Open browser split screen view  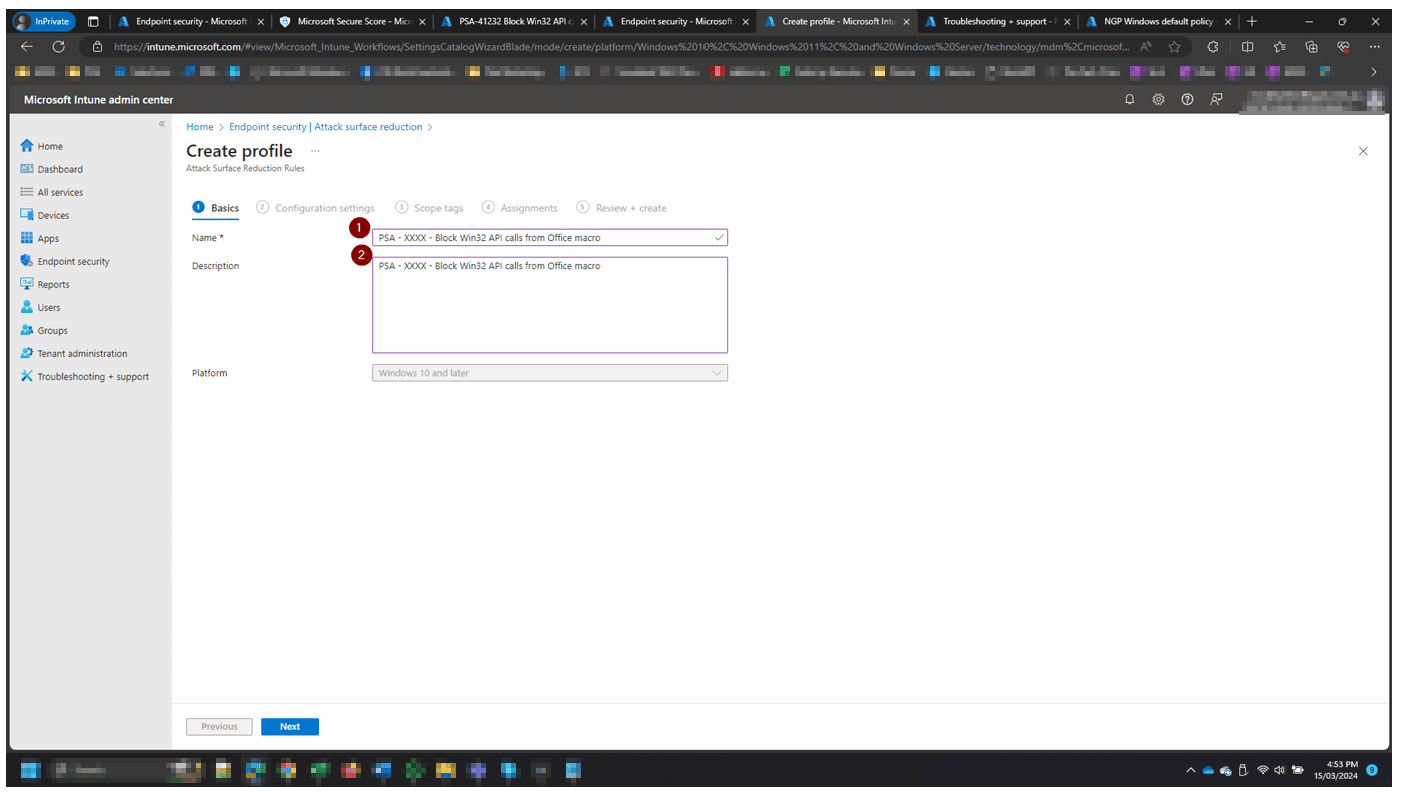coord(1247,46)
